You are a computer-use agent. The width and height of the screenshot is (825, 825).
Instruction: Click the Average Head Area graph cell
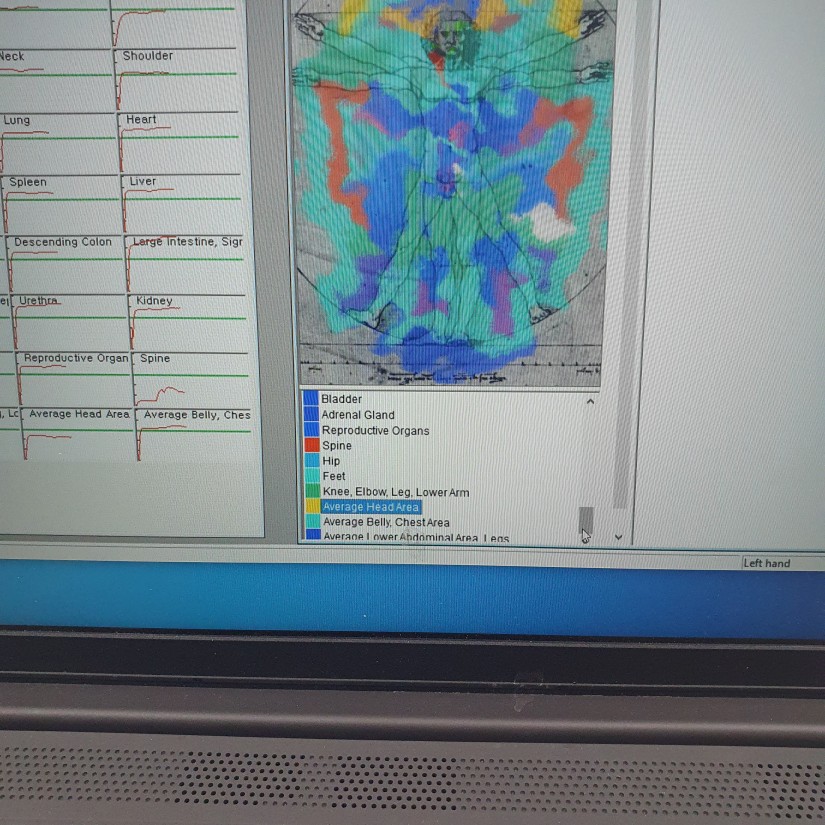tap(77, 436)
